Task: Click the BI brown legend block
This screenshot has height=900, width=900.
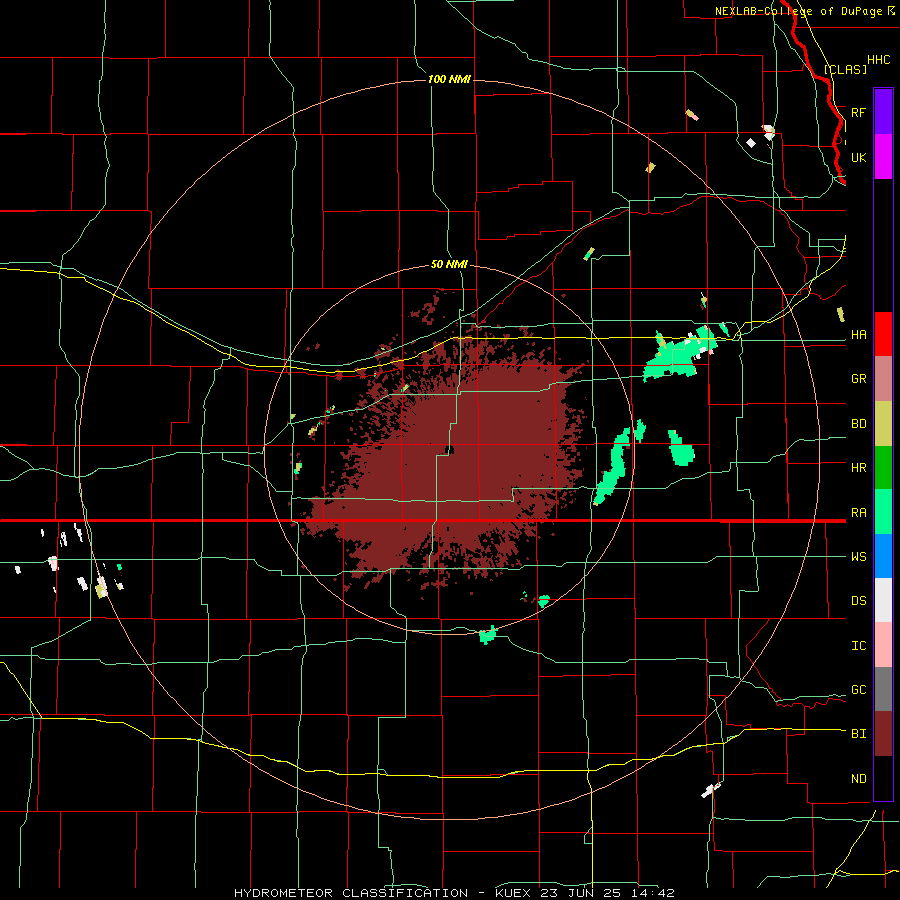Action: pyautogui.click(x=883, y=734)
